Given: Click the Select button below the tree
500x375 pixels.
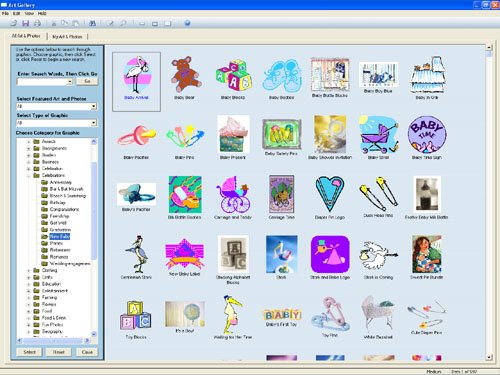Looking at the screenshot, I should pyautogui.click(x=29, y=352).
